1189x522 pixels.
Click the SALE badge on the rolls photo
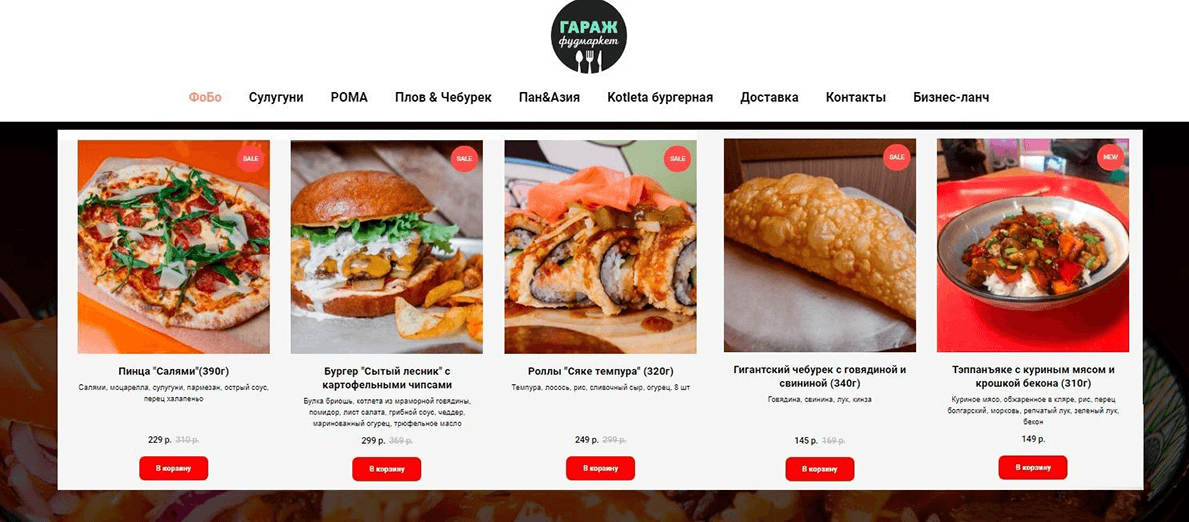pyautogui.click(x=677, y=159)
